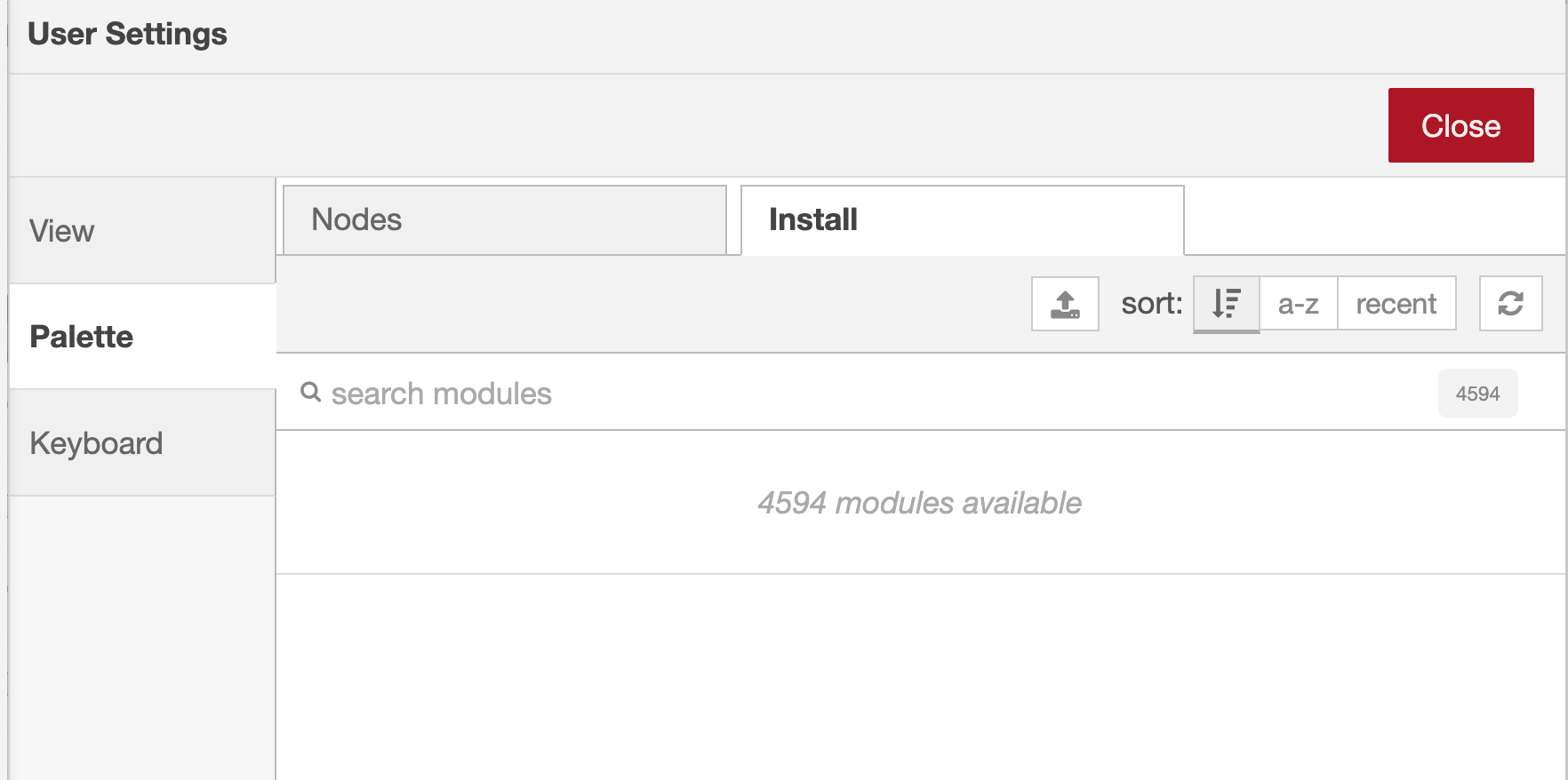Select the relevance sort icon
Viewport: 1568px width, 780px height.
click(x=1227, y=304)
